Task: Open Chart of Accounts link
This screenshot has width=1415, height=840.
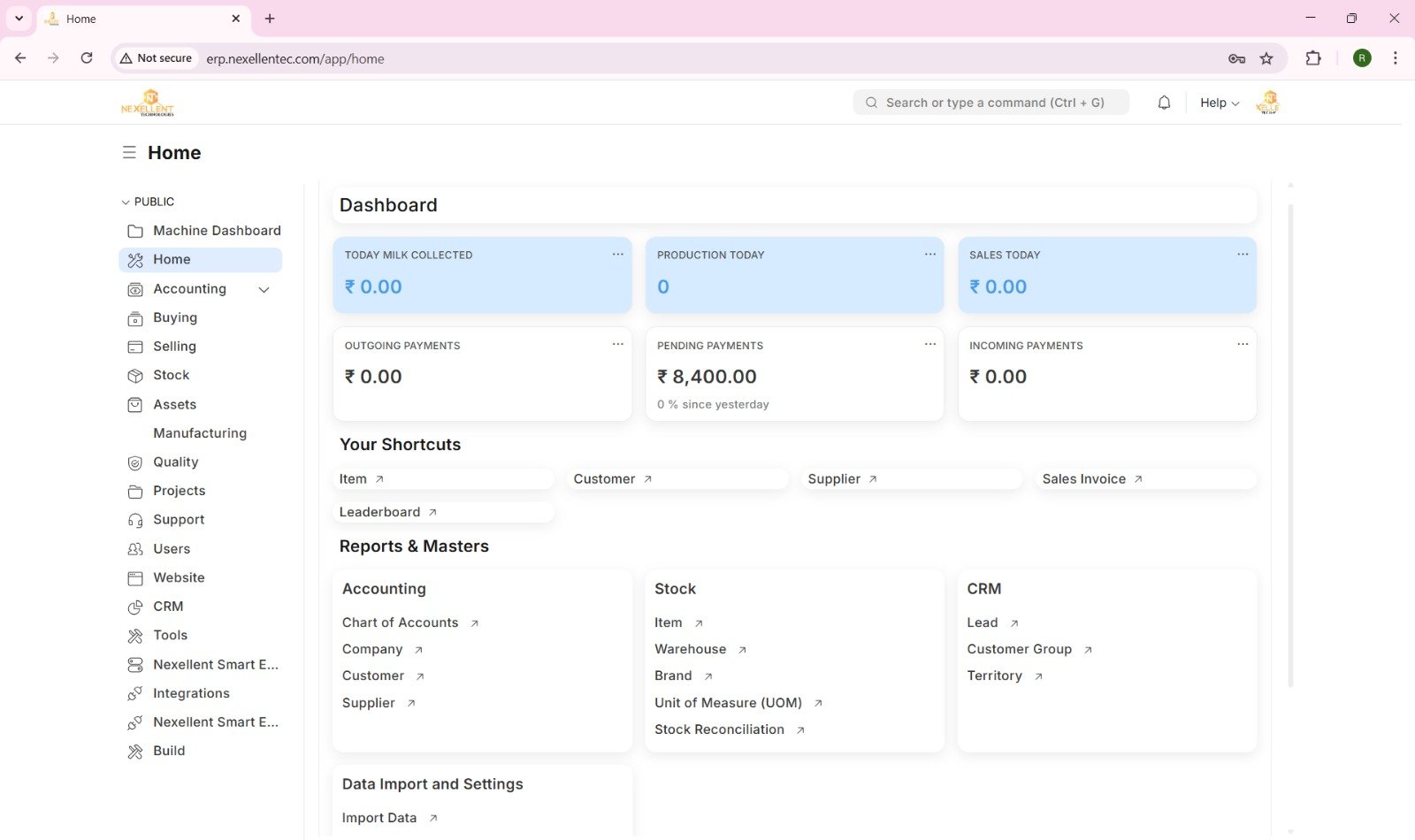Action: [x=401, y=622]
